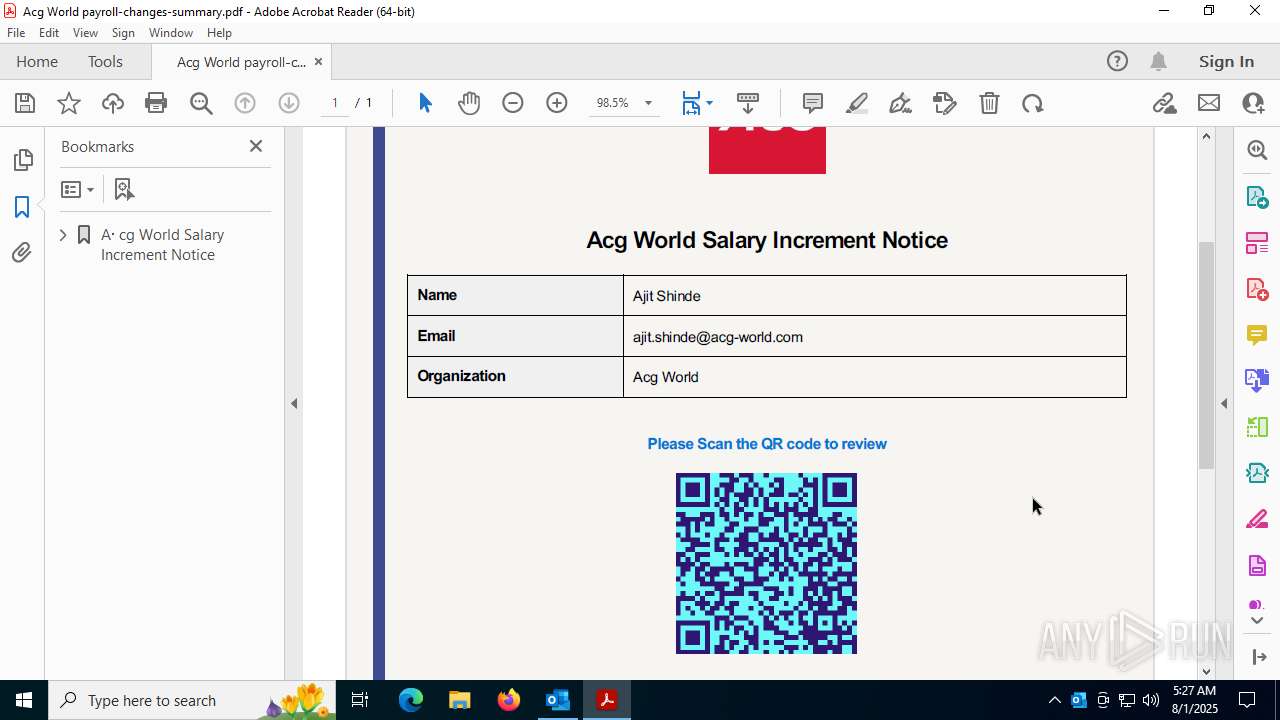The width and height of the screenshot is (1280, 720).
Task: Click the scrolling mode icon
Action: tap(748, 103)
